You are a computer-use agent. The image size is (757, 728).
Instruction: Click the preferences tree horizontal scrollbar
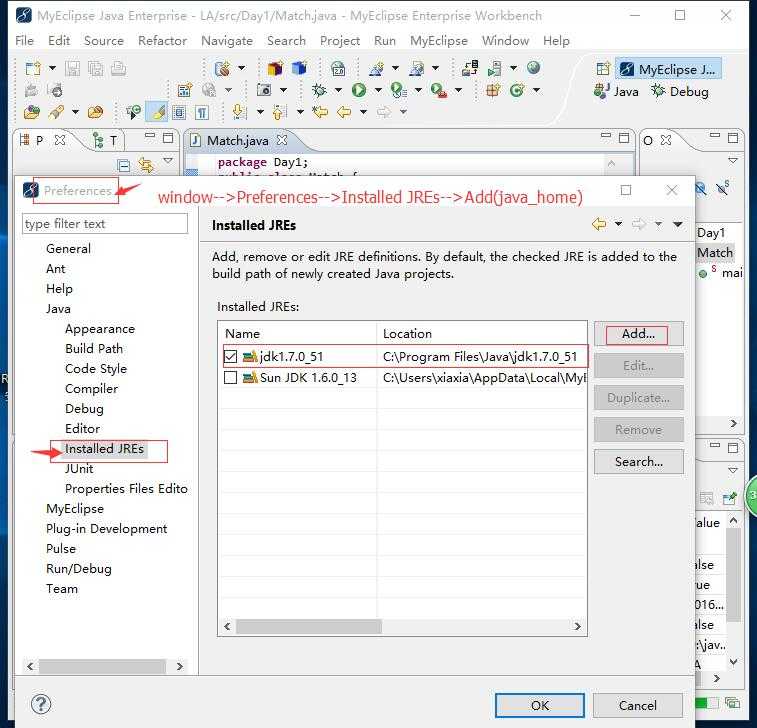pyautogui.click(x=102, y=667)
